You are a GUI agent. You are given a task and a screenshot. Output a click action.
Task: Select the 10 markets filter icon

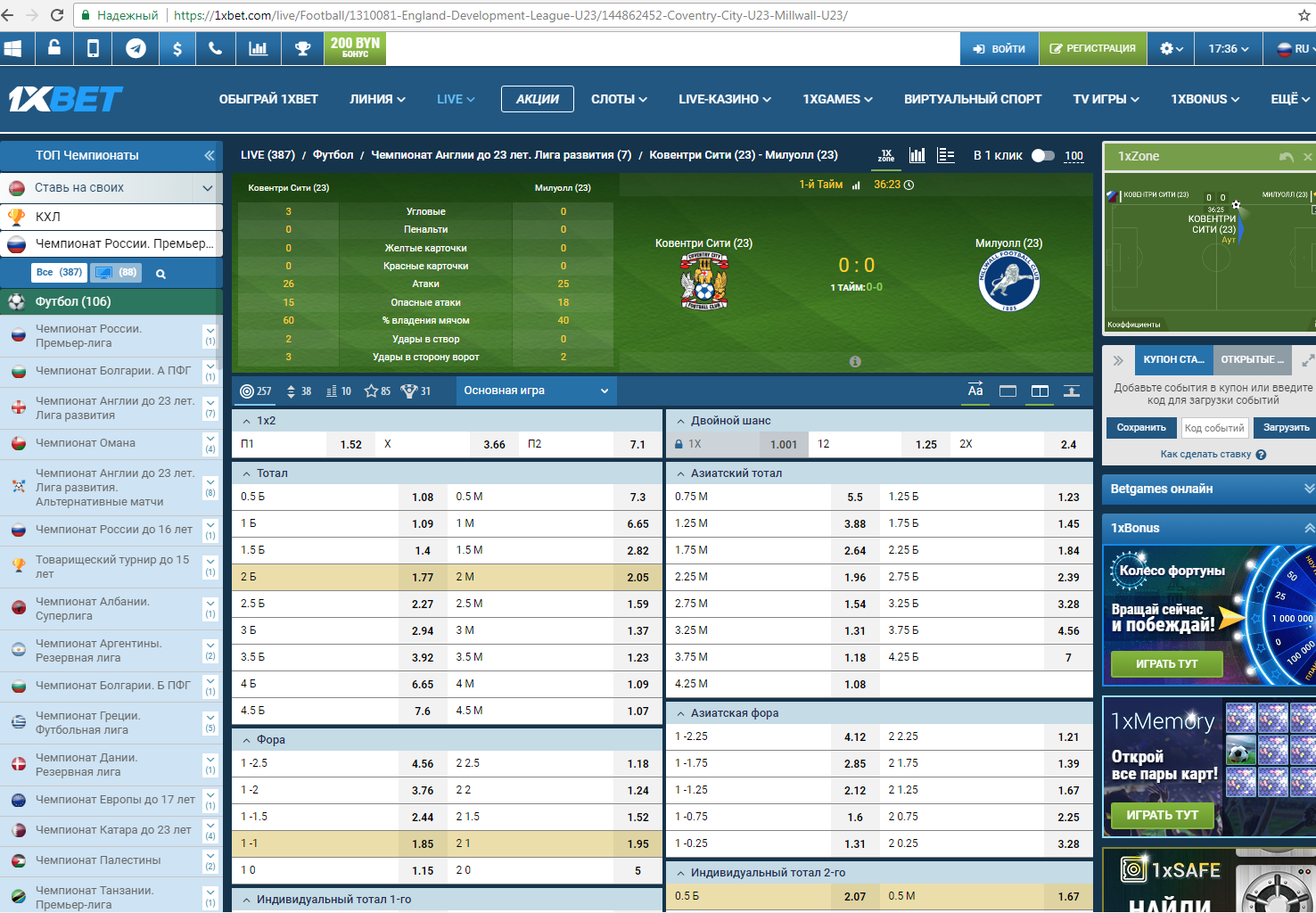tap(339, 391)
